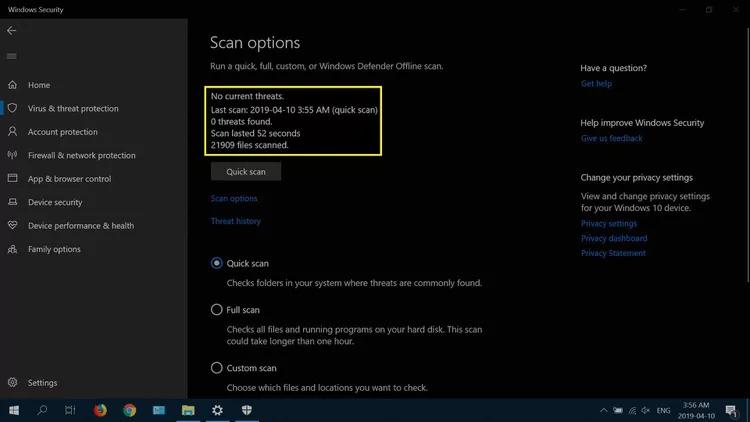
Task: Click Give us feedback link
Action: click(x=612, y=138)
